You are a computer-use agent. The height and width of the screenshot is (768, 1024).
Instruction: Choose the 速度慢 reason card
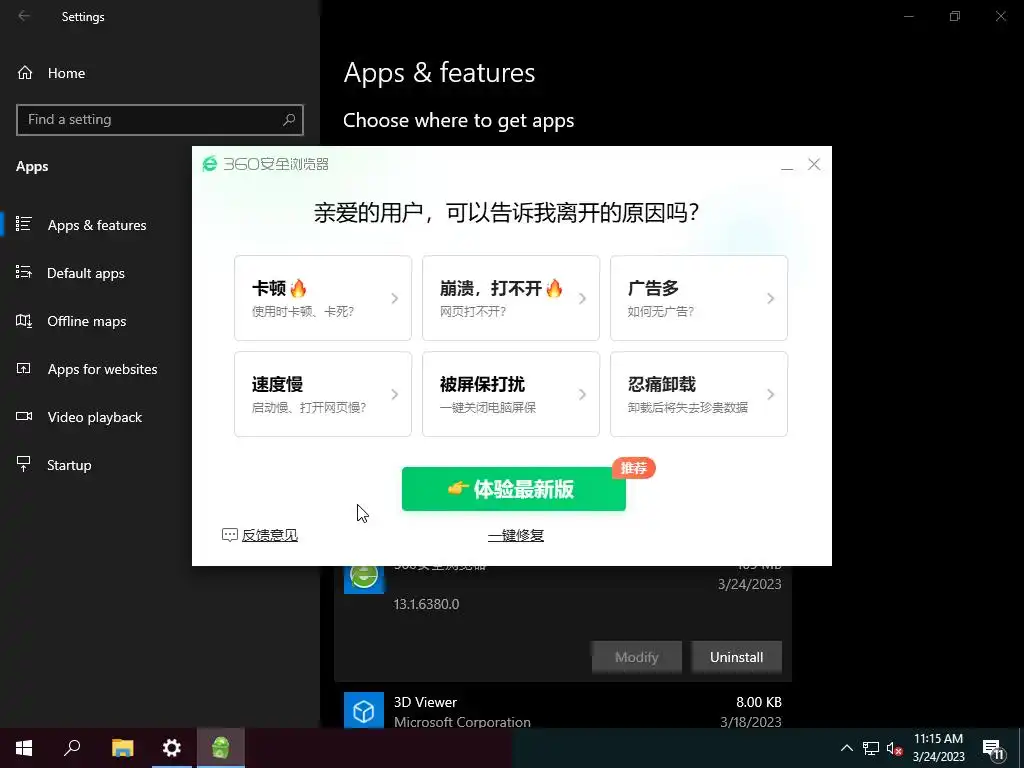coord(323,394)
